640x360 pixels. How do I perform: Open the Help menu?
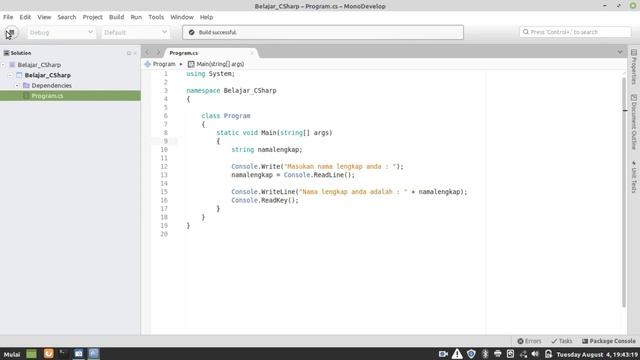[206, 17]
